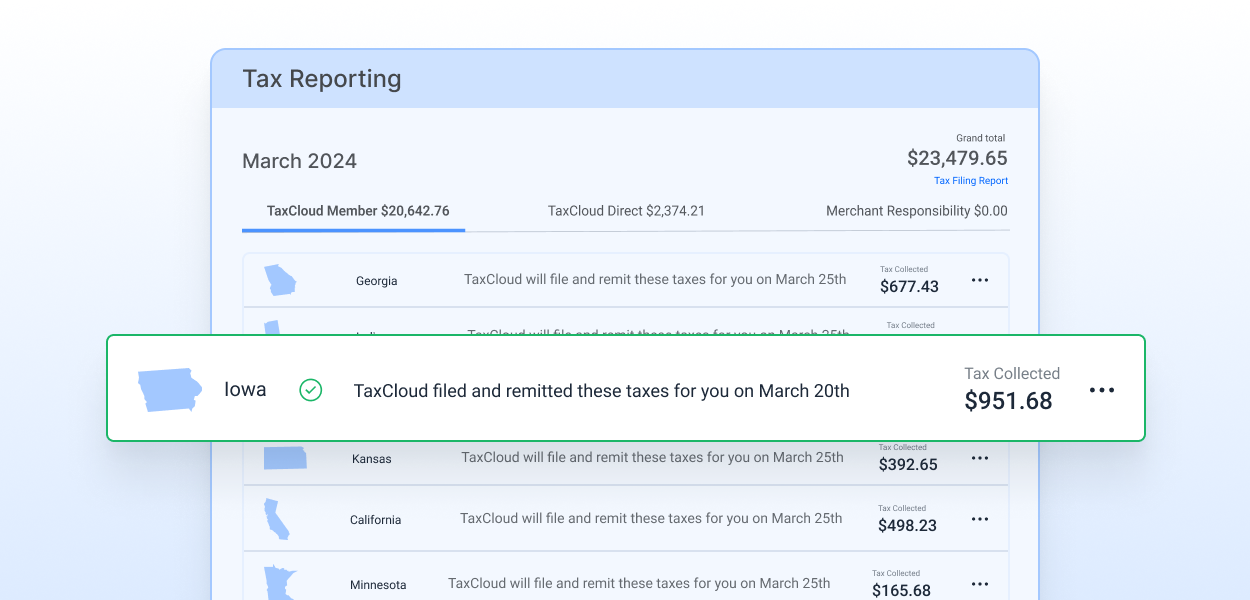Click the Iowa state map icon
Screen dimensions: 1250x600
click(170, 390)
